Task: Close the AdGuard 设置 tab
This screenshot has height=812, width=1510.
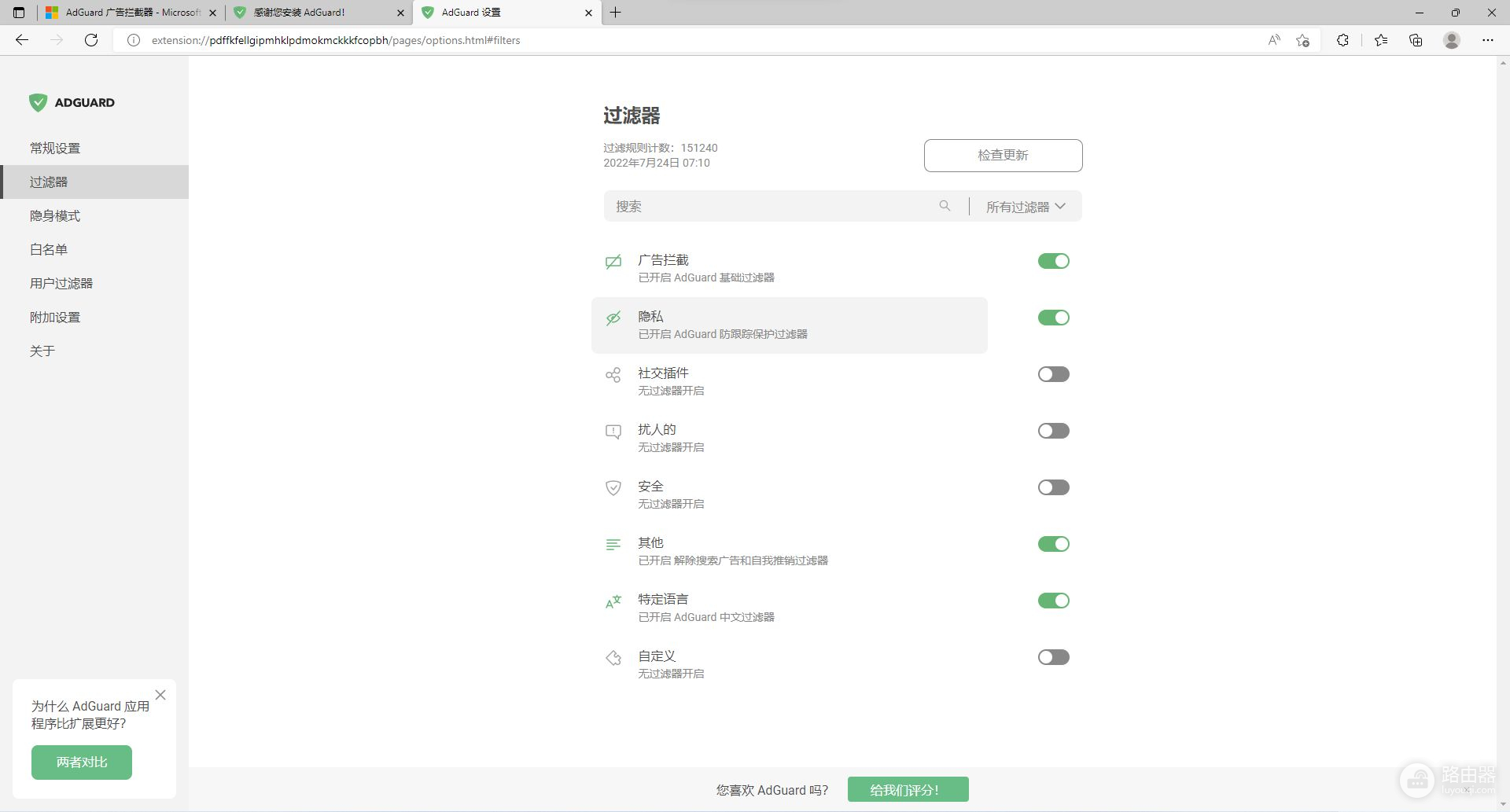Action: tap(588, 13)
